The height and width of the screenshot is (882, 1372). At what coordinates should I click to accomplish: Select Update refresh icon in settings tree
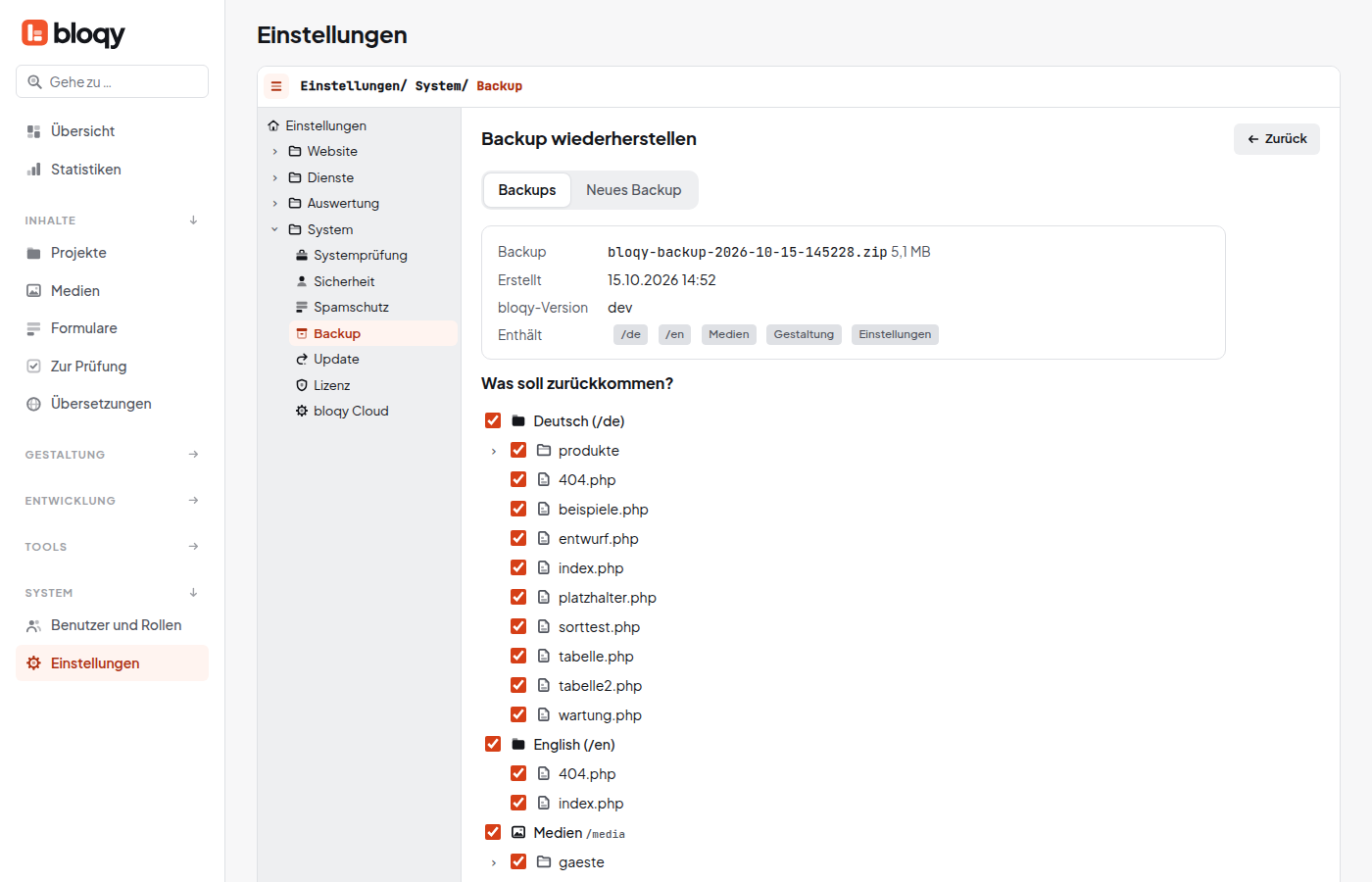(x=302, y=360)
